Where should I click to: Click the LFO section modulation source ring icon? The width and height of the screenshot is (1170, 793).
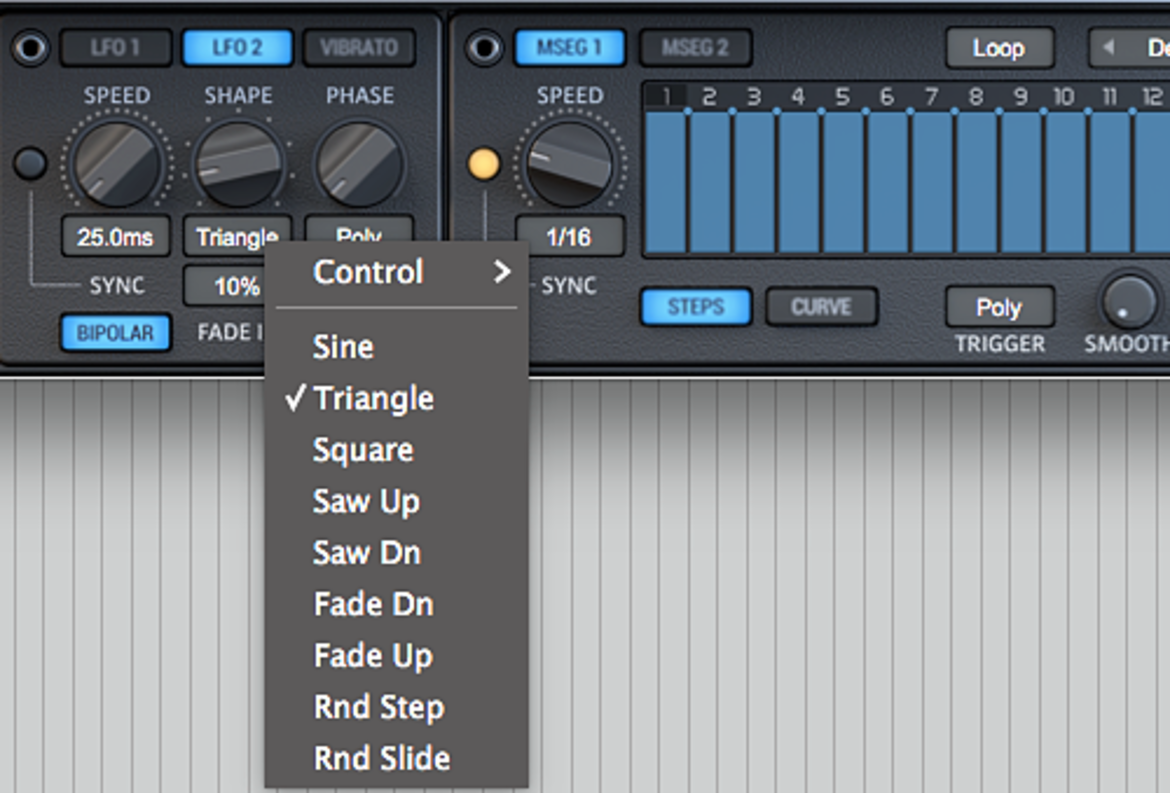(31, 48)
